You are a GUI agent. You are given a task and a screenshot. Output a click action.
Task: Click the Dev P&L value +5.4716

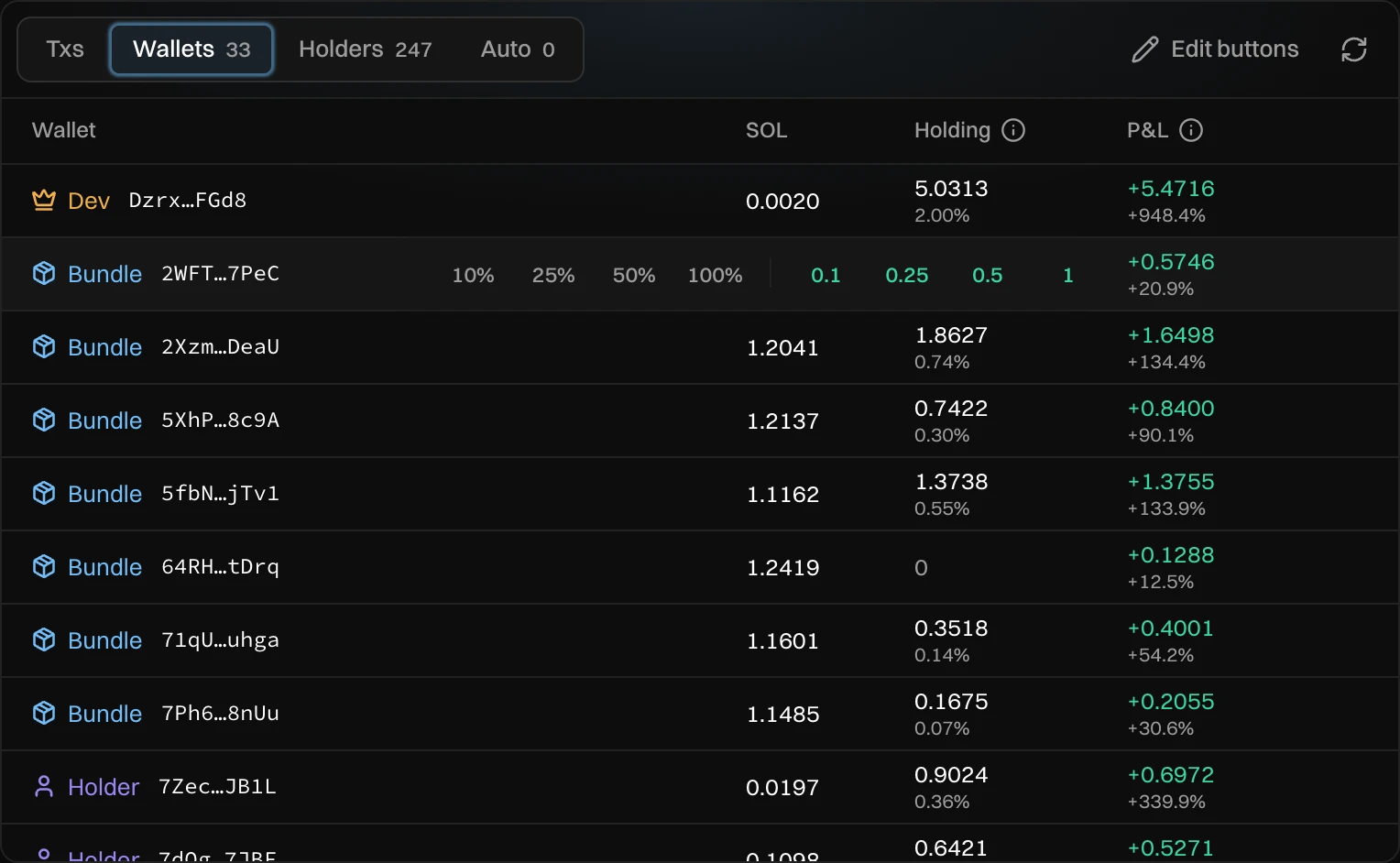(x=1171, y=189)
